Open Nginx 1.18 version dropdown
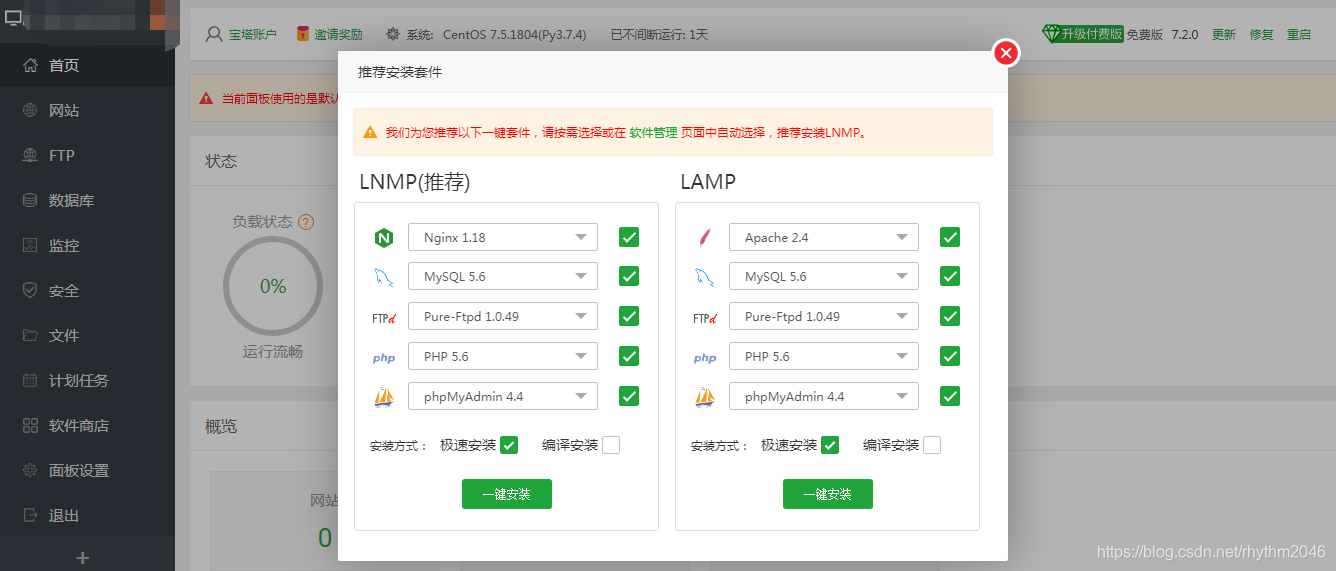The height and width of the screenshot is (571, 1336). point(503,237)
